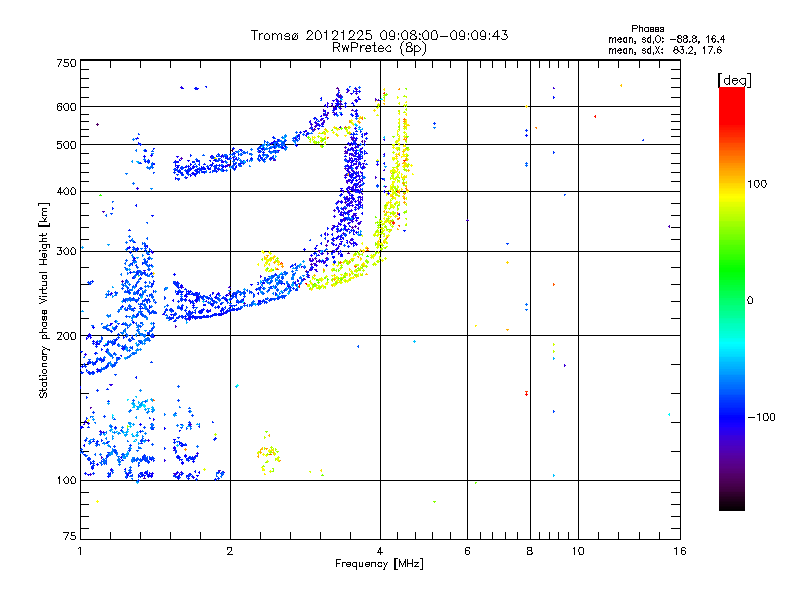Click the "mean, sd,O: -88.8, 16.4" statistics line
This screenshot has height=600, width=800.
666,39
